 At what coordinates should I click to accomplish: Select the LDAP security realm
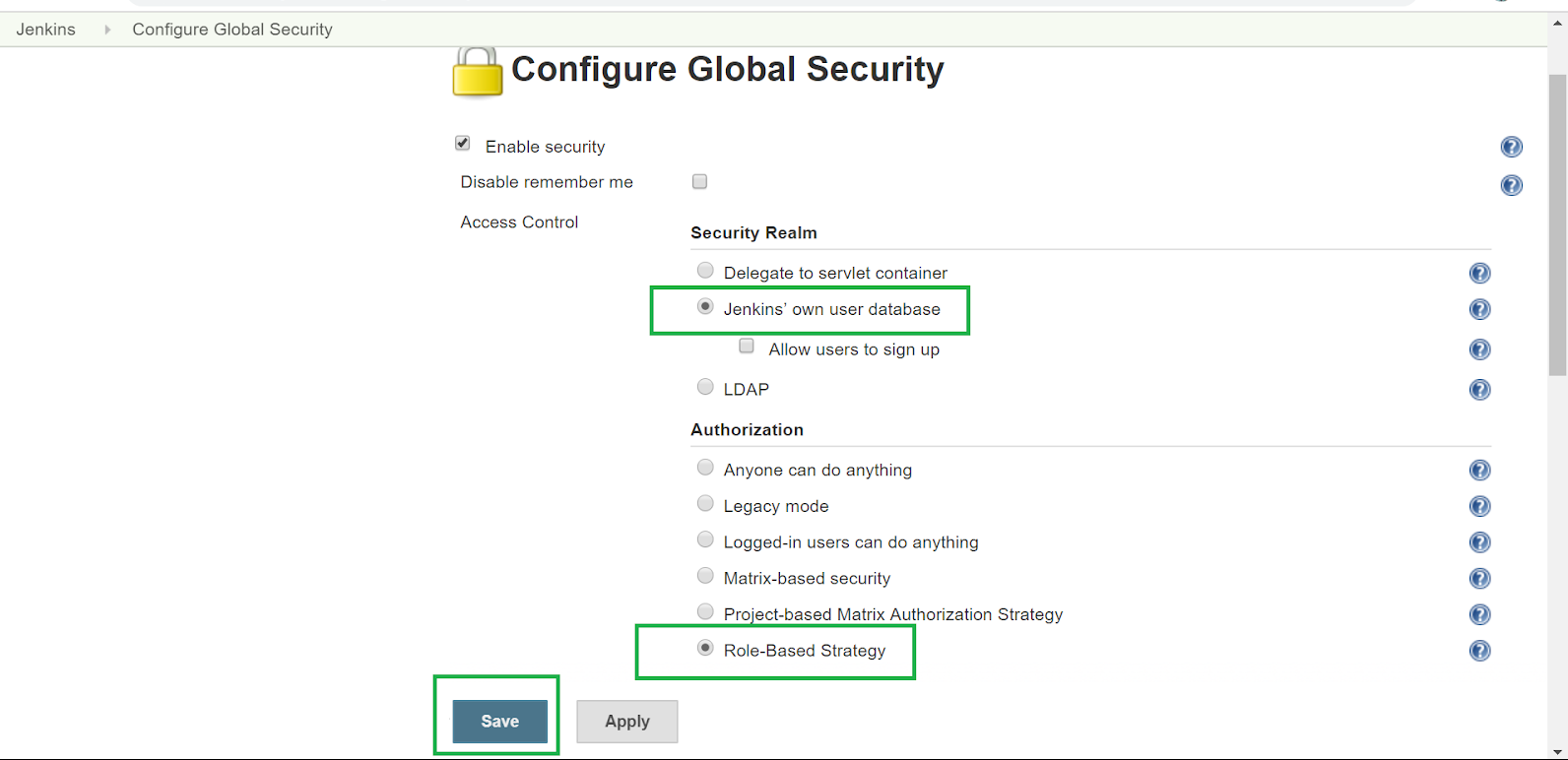coord(705,387)
